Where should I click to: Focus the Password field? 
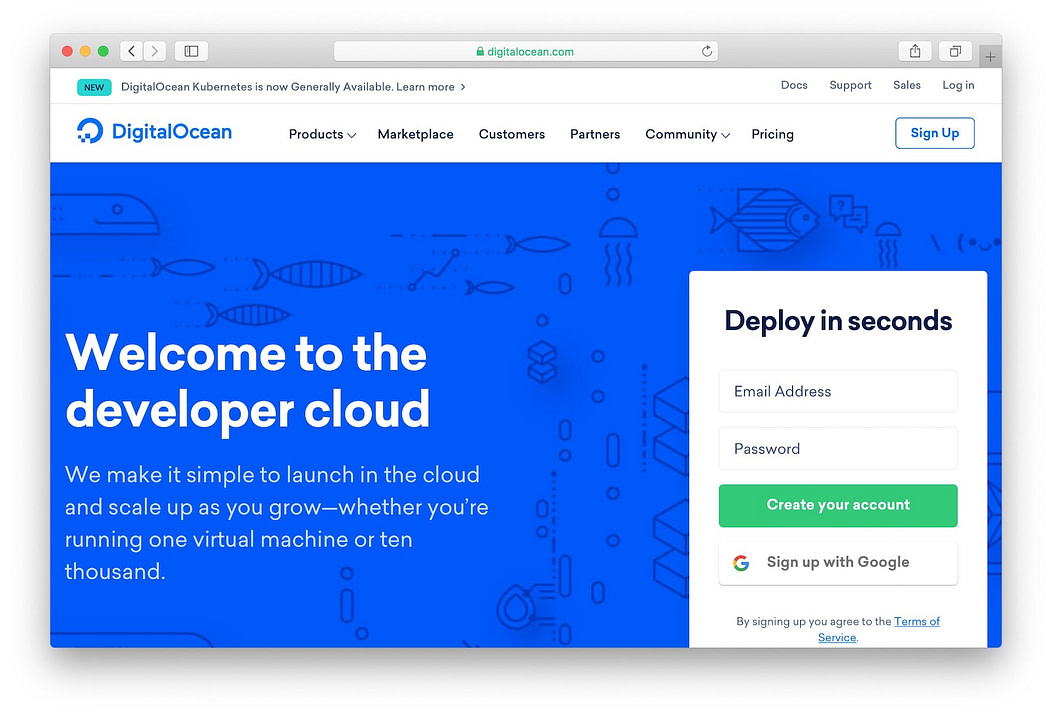point(838,449)
